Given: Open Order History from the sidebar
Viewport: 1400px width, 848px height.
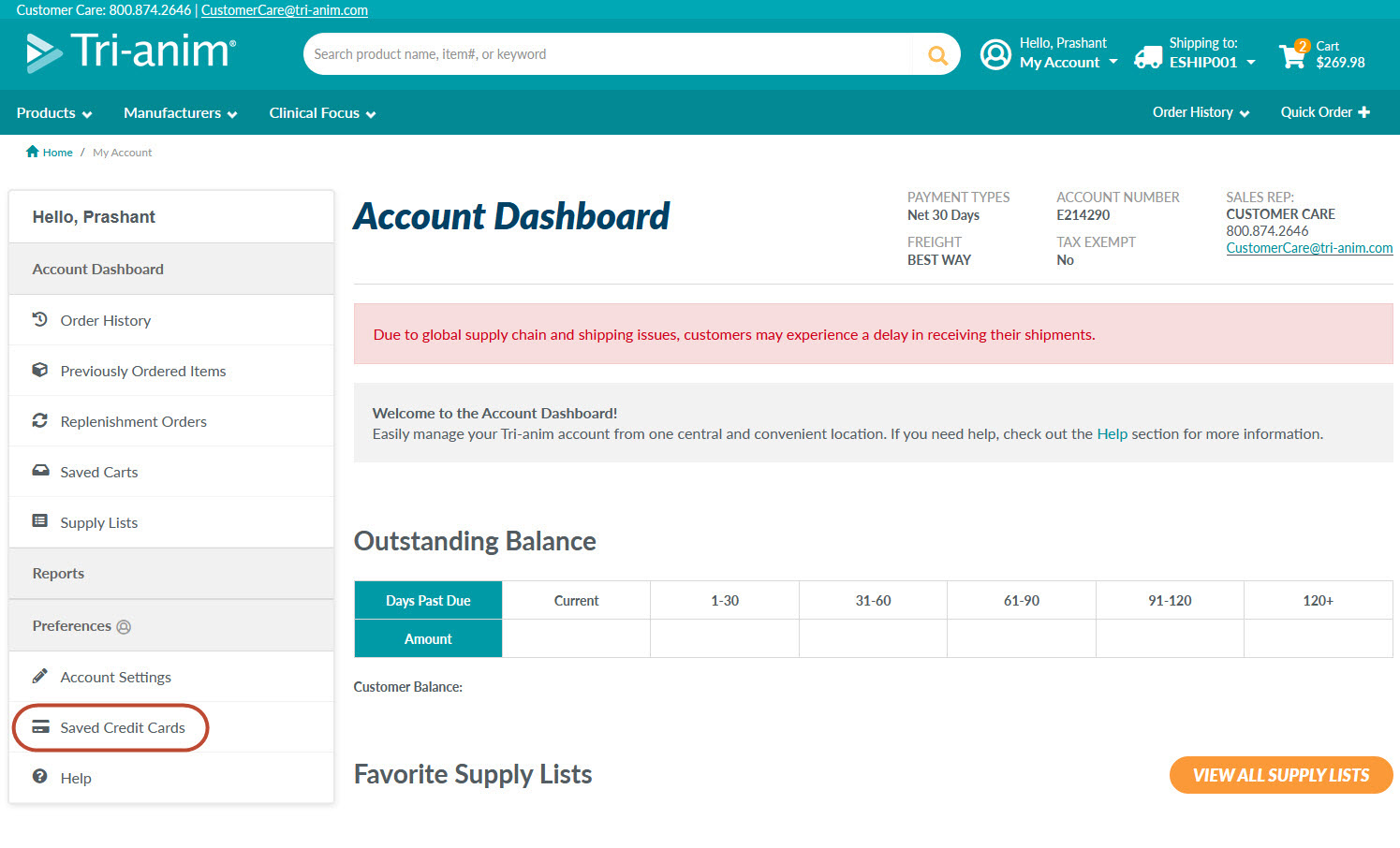Looking at the screenshot, I should point(171,320).
